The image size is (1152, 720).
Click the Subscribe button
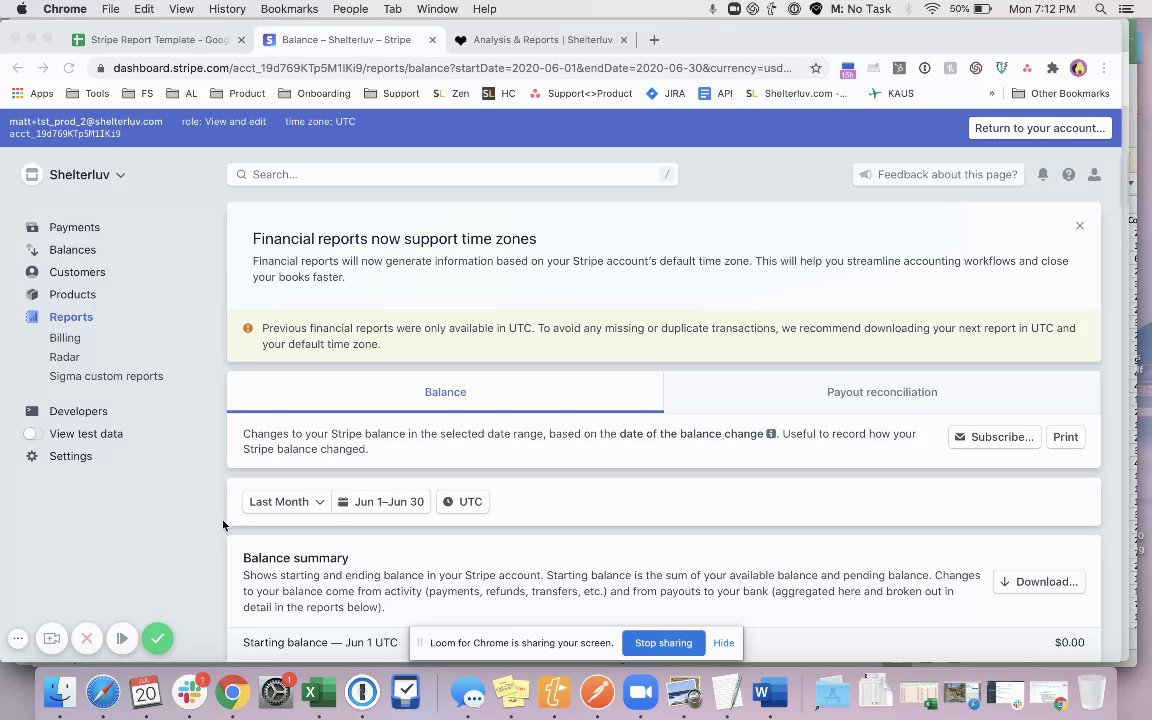pos(994,437)
